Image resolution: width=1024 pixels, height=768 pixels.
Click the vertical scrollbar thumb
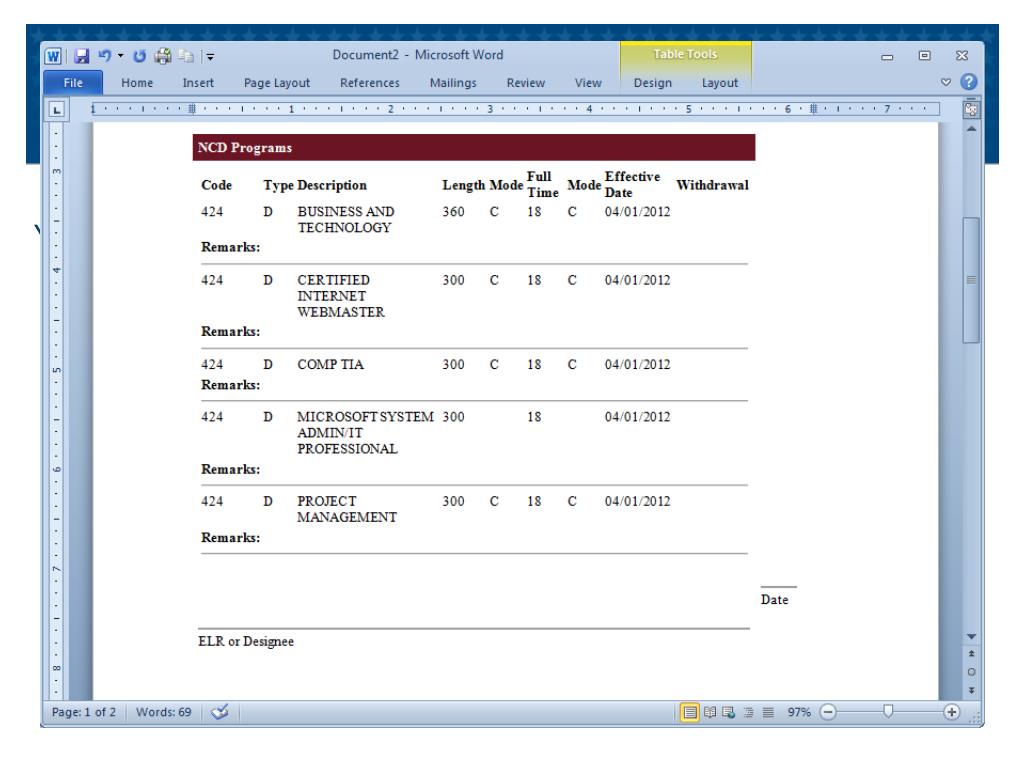point(971,280)
